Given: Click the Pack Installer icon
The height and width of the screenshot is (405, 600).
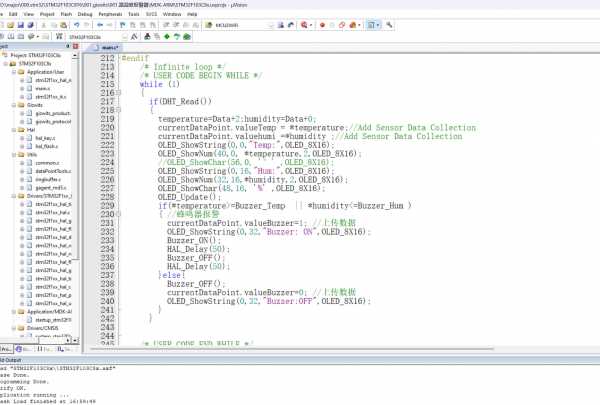Looking at the screenshot, I should [187, 37].
